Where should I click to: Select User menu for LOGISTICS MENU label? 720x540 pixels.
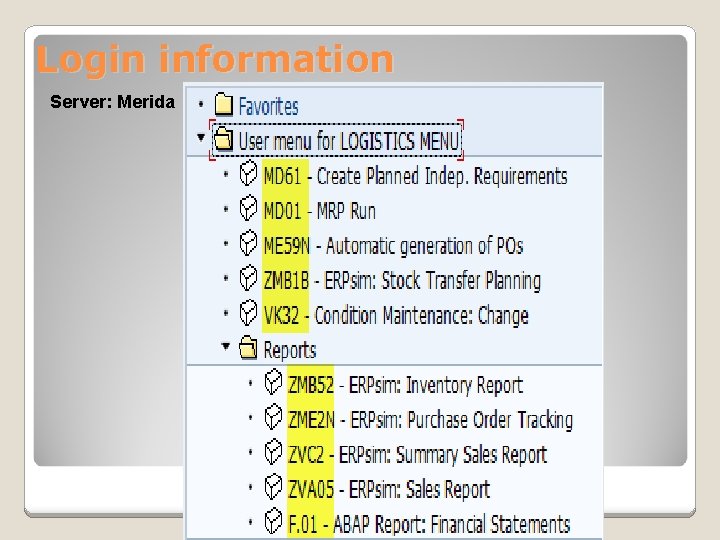349,141
